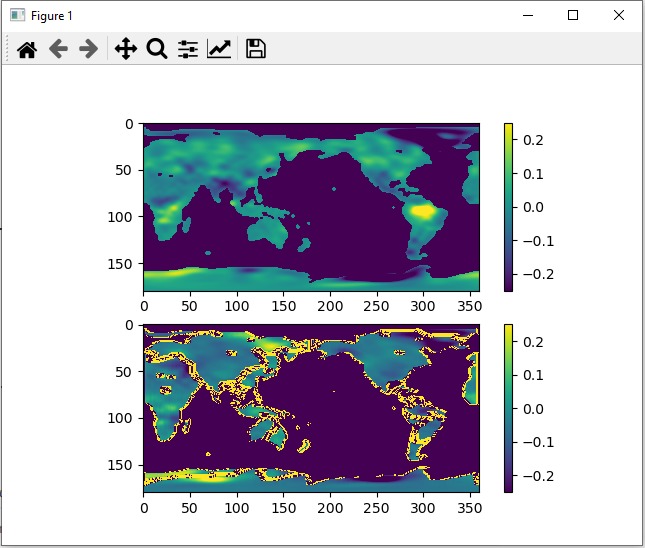Close the Figure 1 window
The width and height of the screenshot is (645, 548).
pyautogui.click(x=619, y=15)
